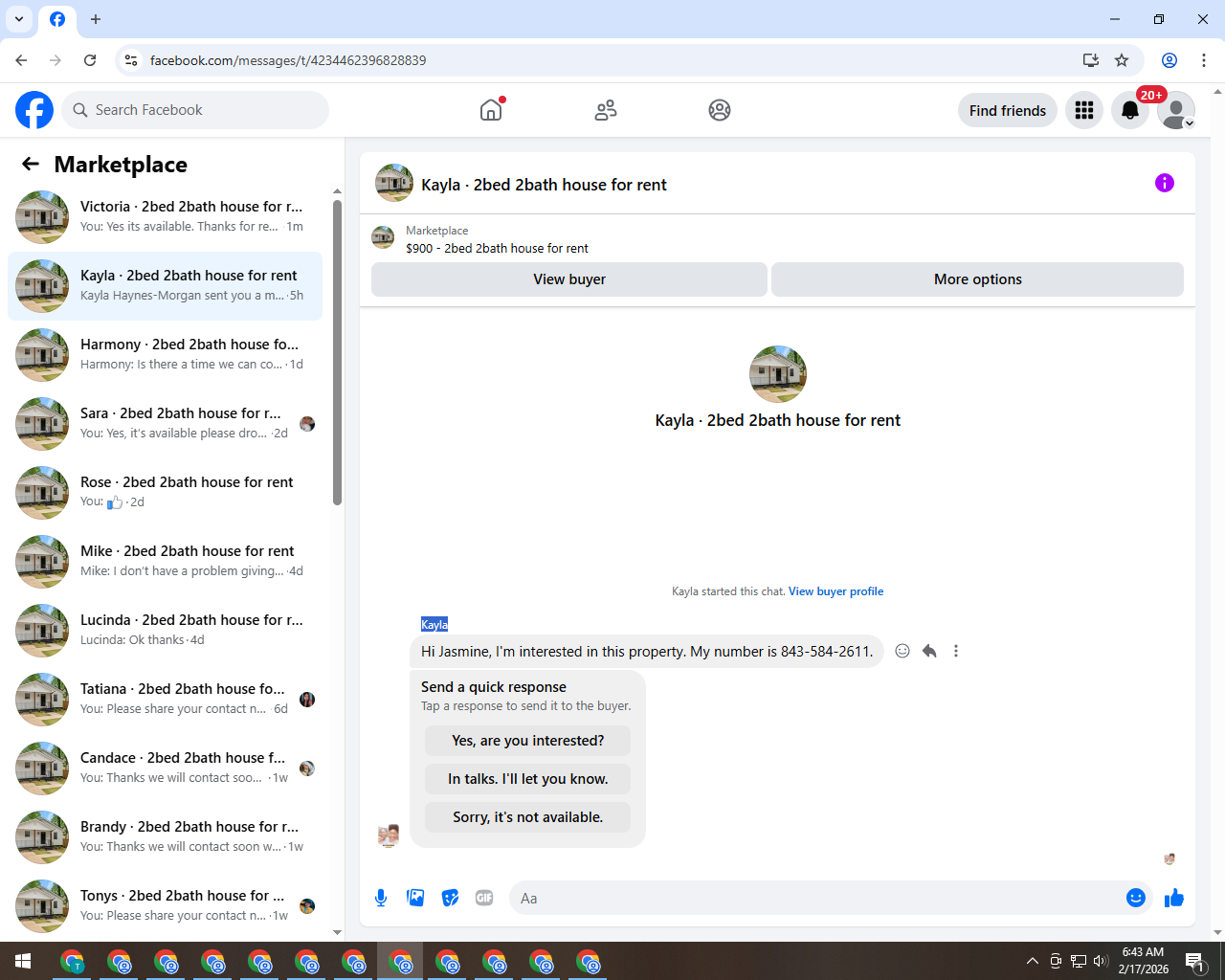Open Mike's conversation
This screenshot has width=1225, height=980.
(x=165, y=562)
